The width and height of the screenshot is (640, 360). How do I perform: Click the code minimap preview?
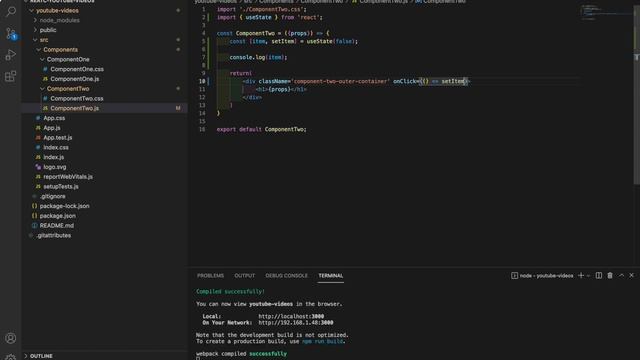click(606, 12)
